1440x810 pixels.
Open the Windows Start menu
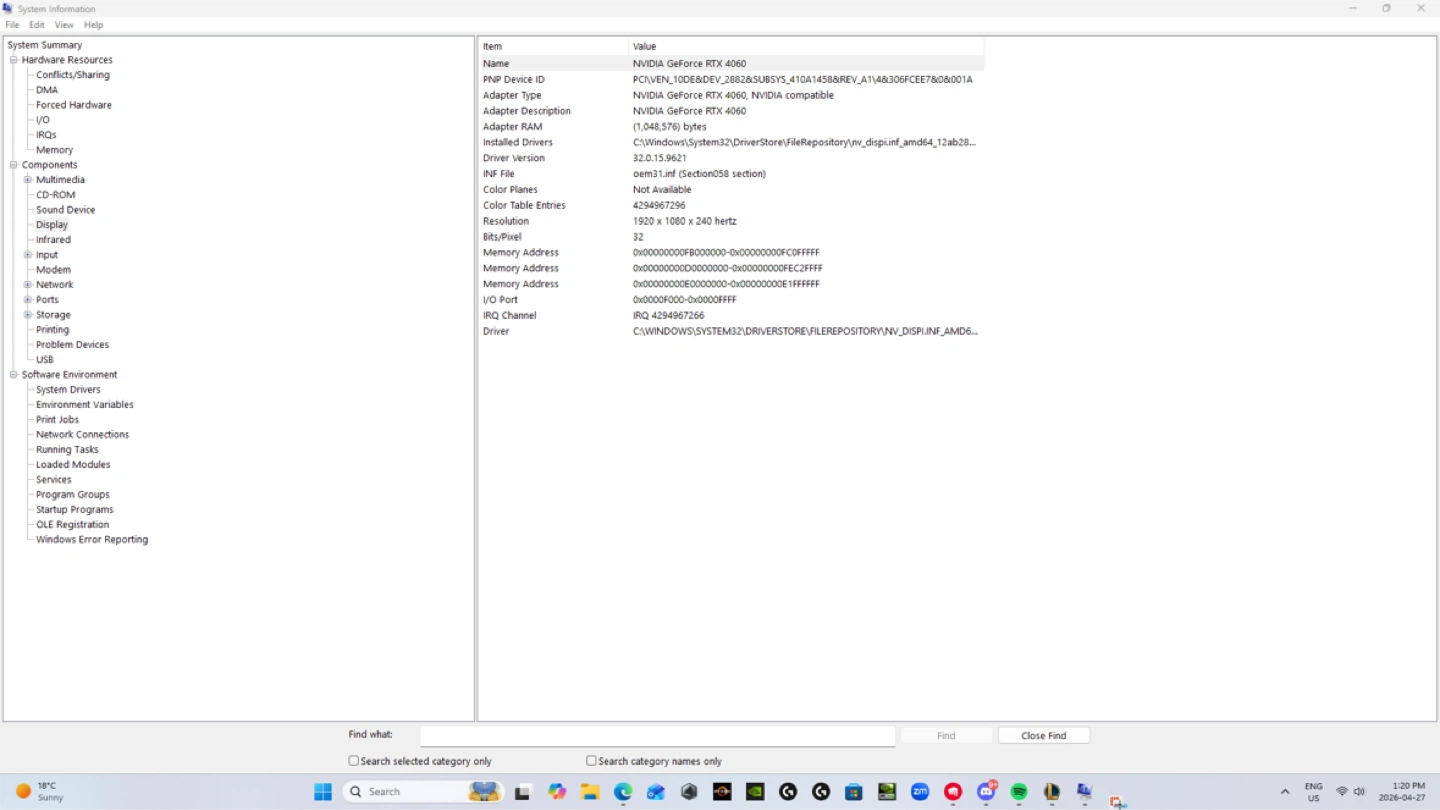tap(323, 792)
